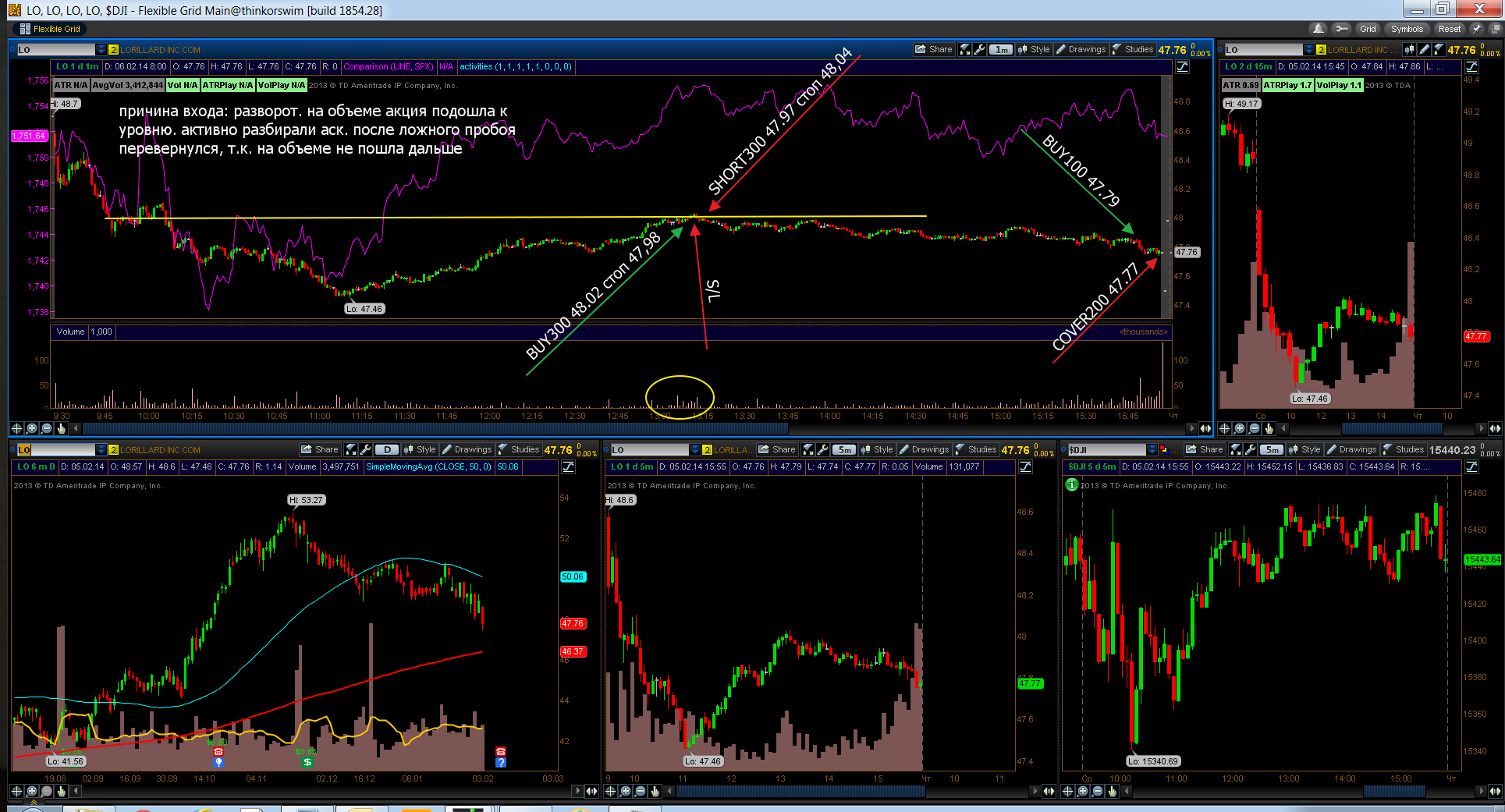Open the 5m timeframe selector on $DJI chart

tap(1272, 449)
